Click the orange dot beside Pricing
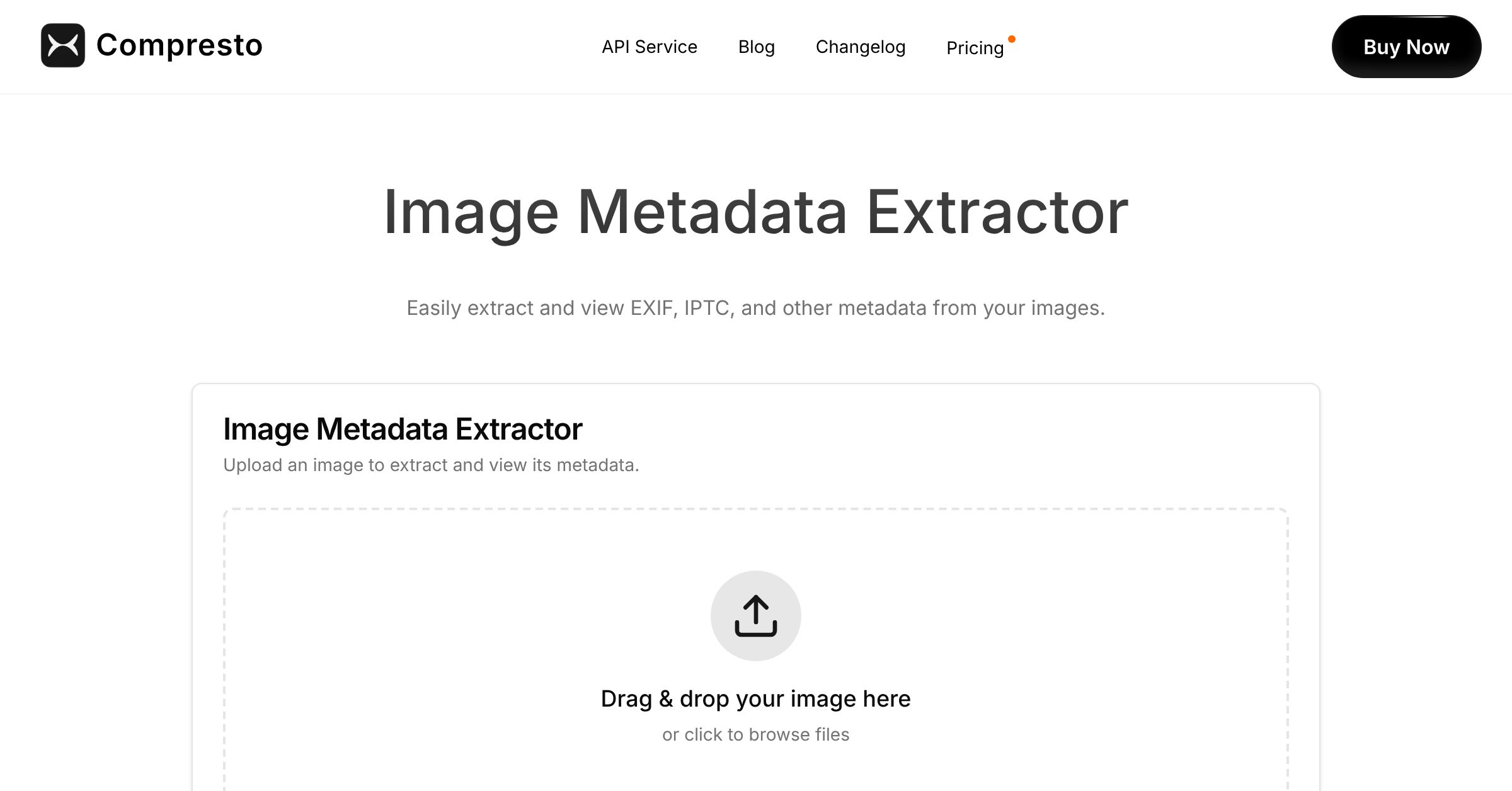Image resolution: width=1512 pixels, height=791 pixels. (x=1012, y=39)
